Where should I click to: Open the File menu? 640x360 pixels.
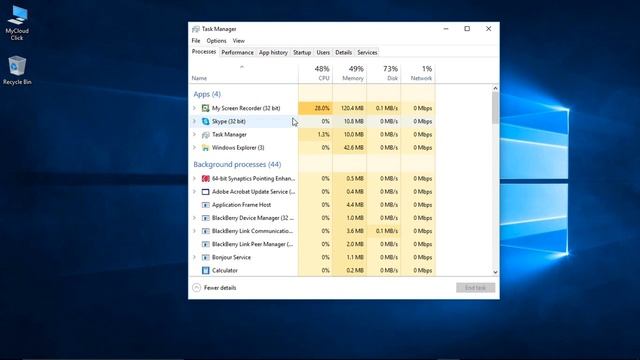(196, 41)
